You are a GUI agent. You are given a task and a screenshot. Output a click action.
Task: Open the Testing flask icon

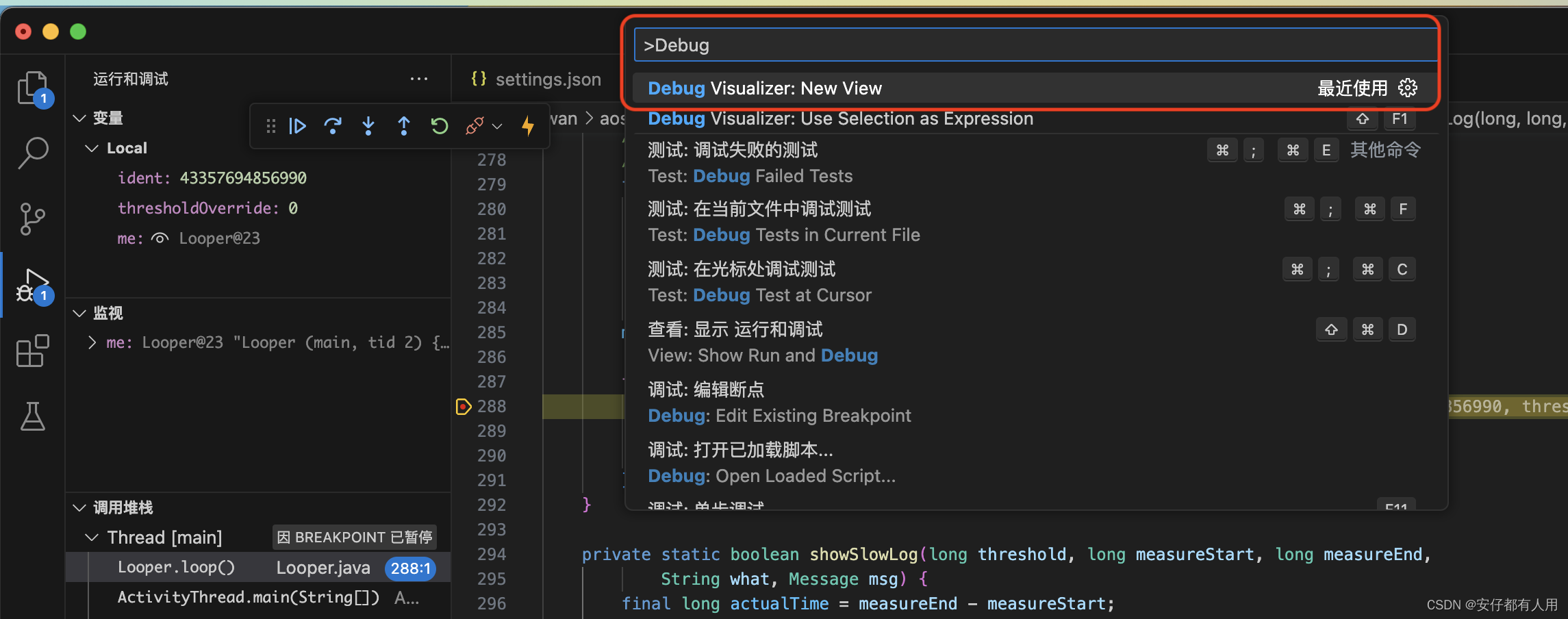pyautogui.click(x=32, y=416)
